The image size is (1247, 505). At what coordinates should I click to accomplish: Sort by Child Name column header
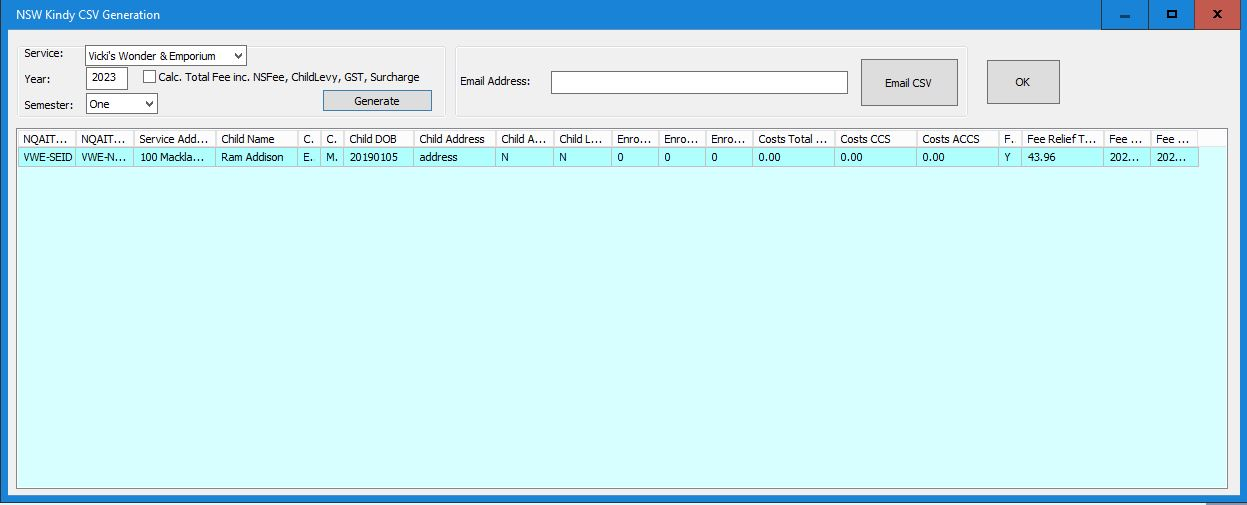255,139
